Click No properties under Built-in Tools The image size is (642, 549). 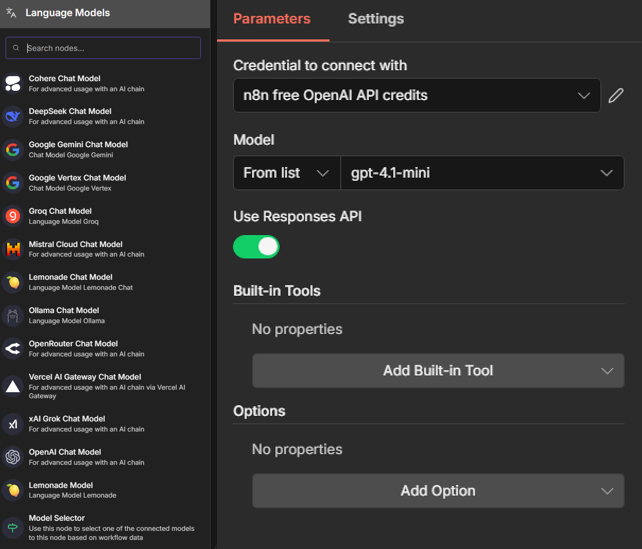[297, 329]
